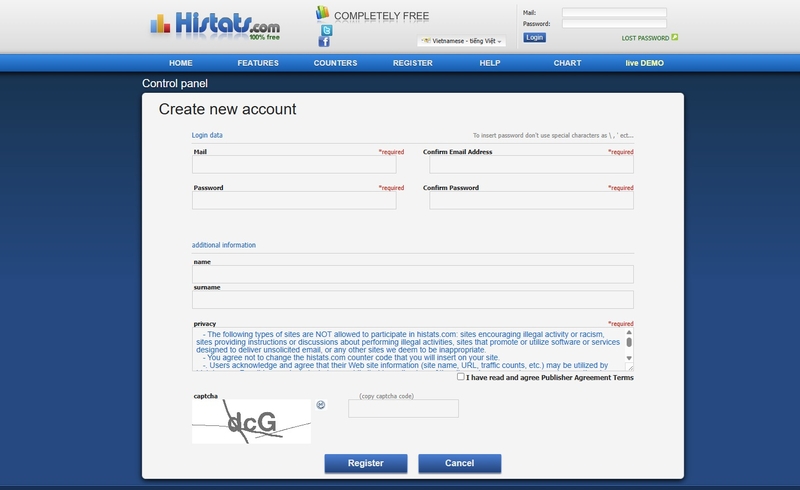
Task: Click the copy captcha code field
Action: 404,408
